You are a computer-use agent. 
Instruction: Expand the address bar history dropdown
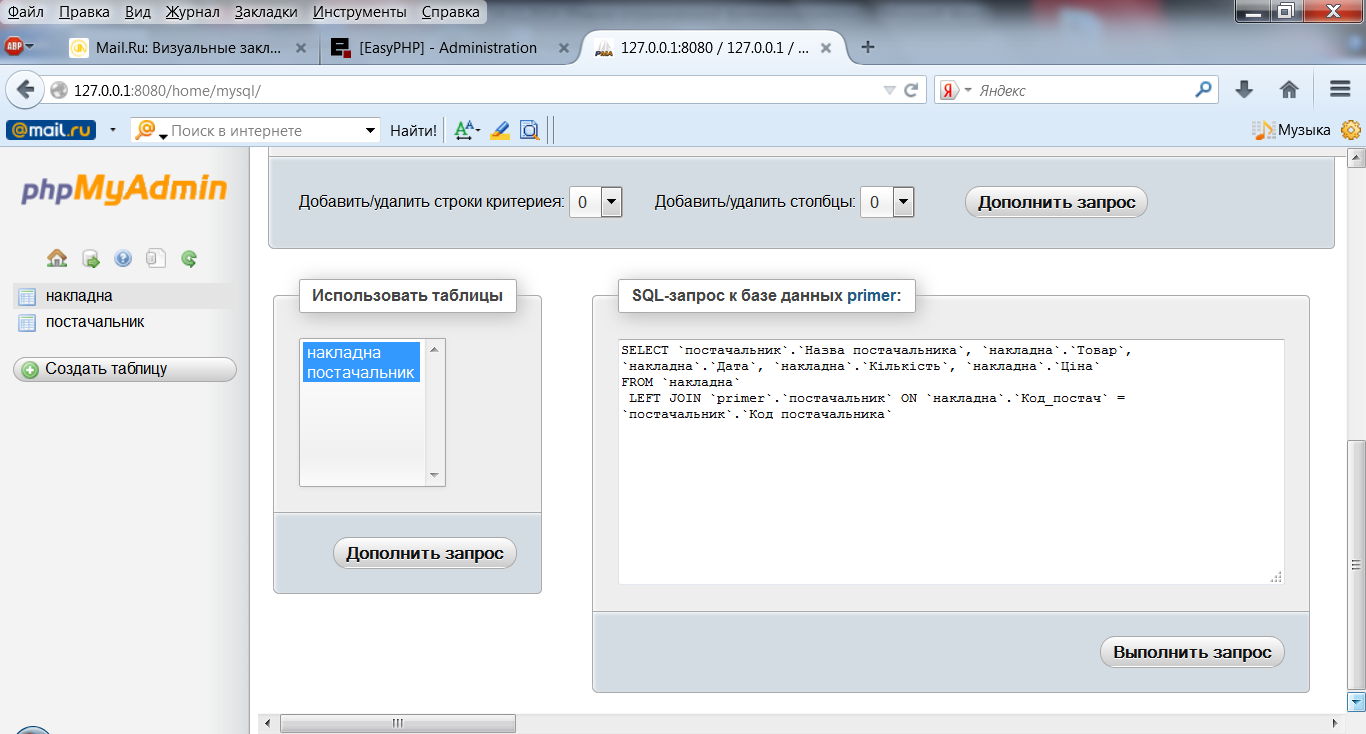(x=889, y=90)
